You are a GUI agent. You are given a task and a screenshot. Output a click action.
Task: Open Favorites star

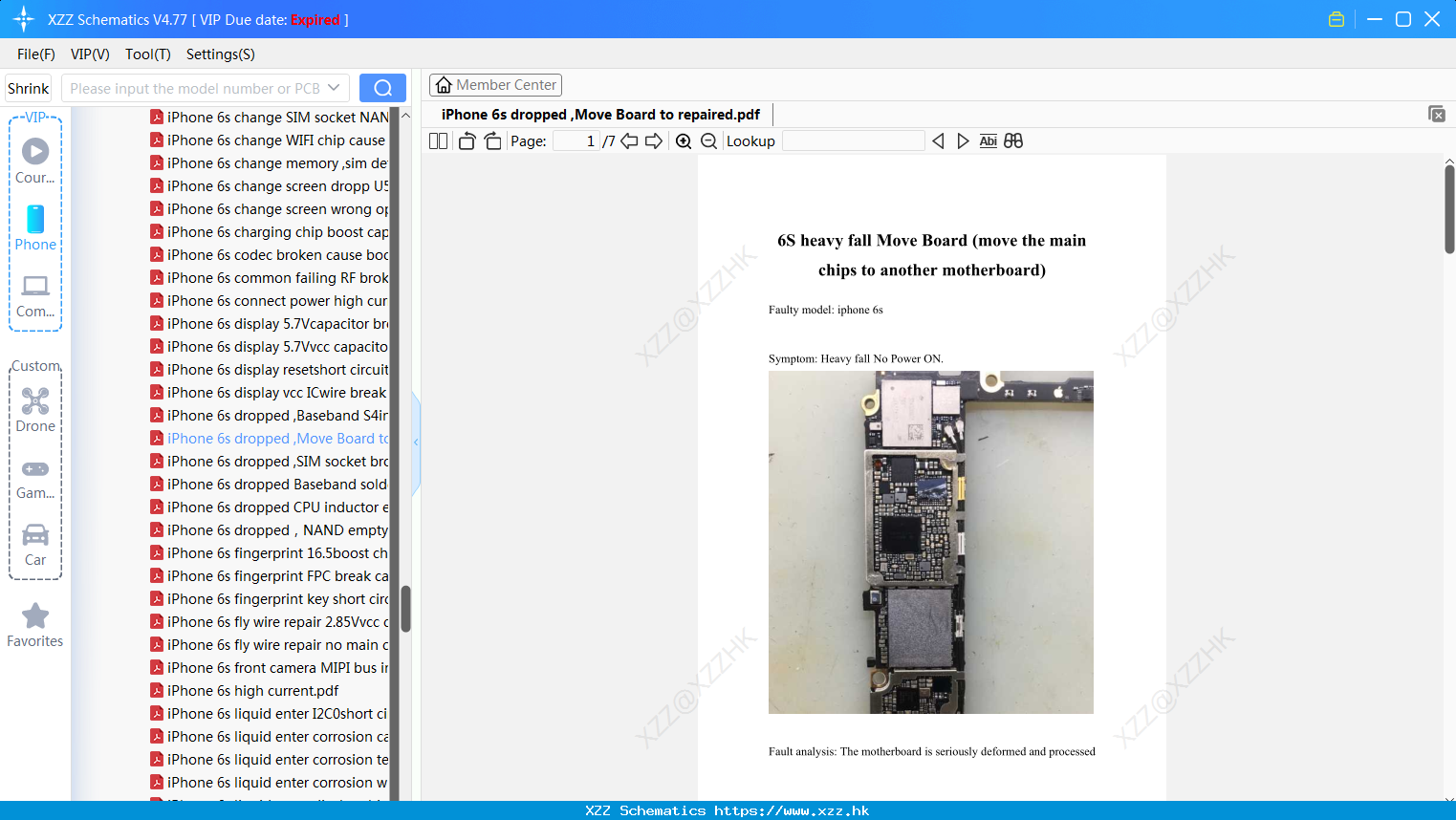(x=35, y=625)
